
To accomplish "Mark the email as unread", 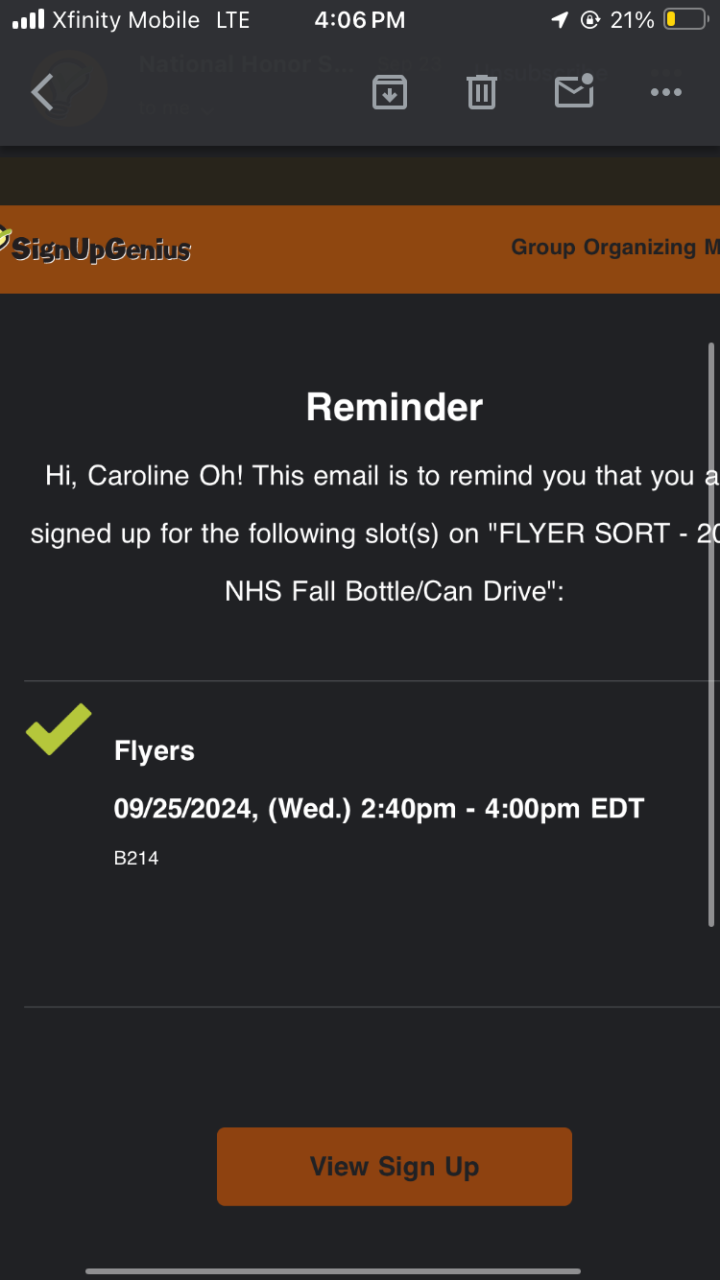I will 574,91.
